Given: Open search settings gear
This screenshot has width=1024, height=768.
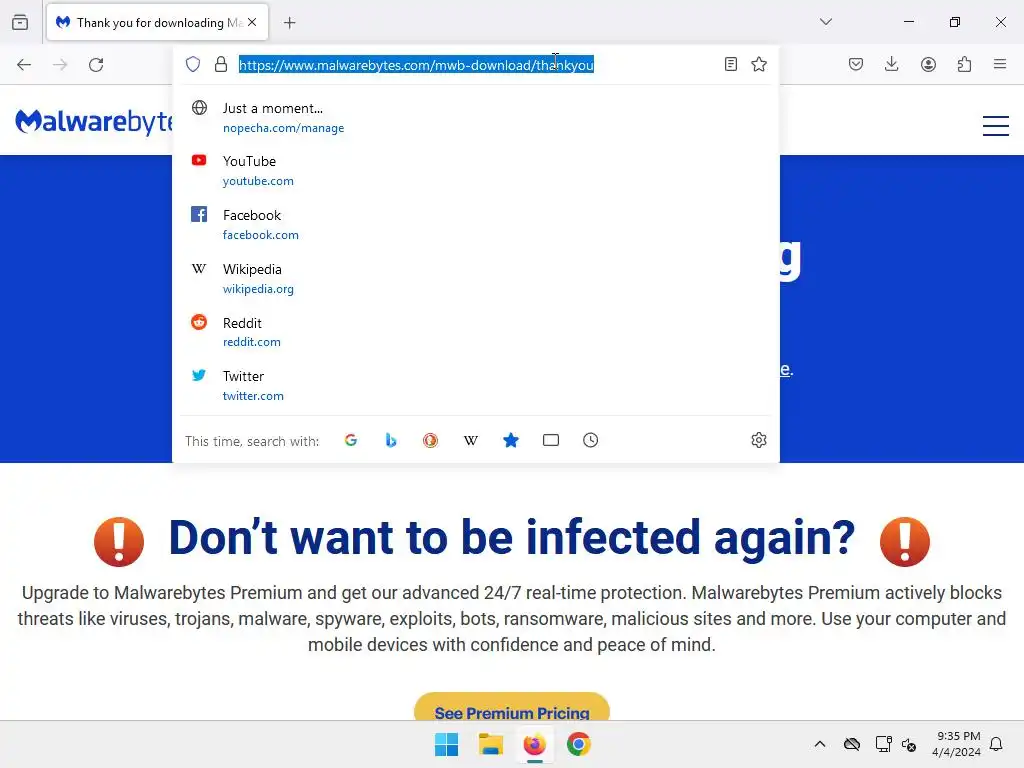Looking at the screenshot, I should pyautogui.click(x=758, y=440).
